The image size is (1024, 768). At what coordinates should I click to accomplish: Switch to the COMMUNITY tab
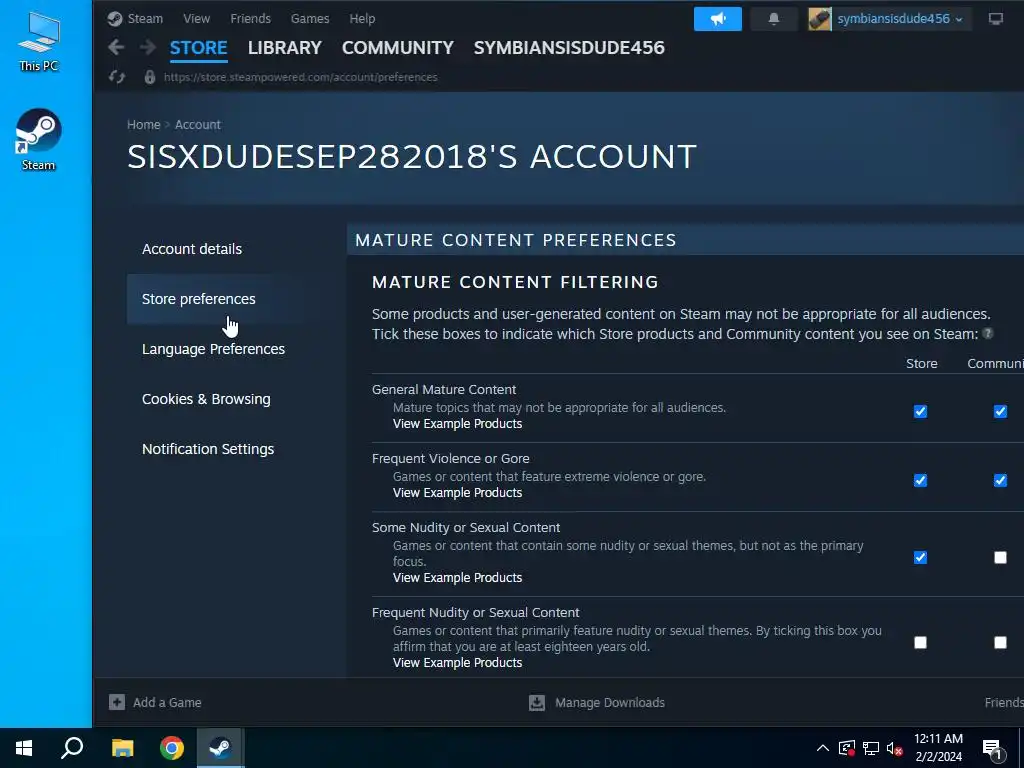pos(398,48)
